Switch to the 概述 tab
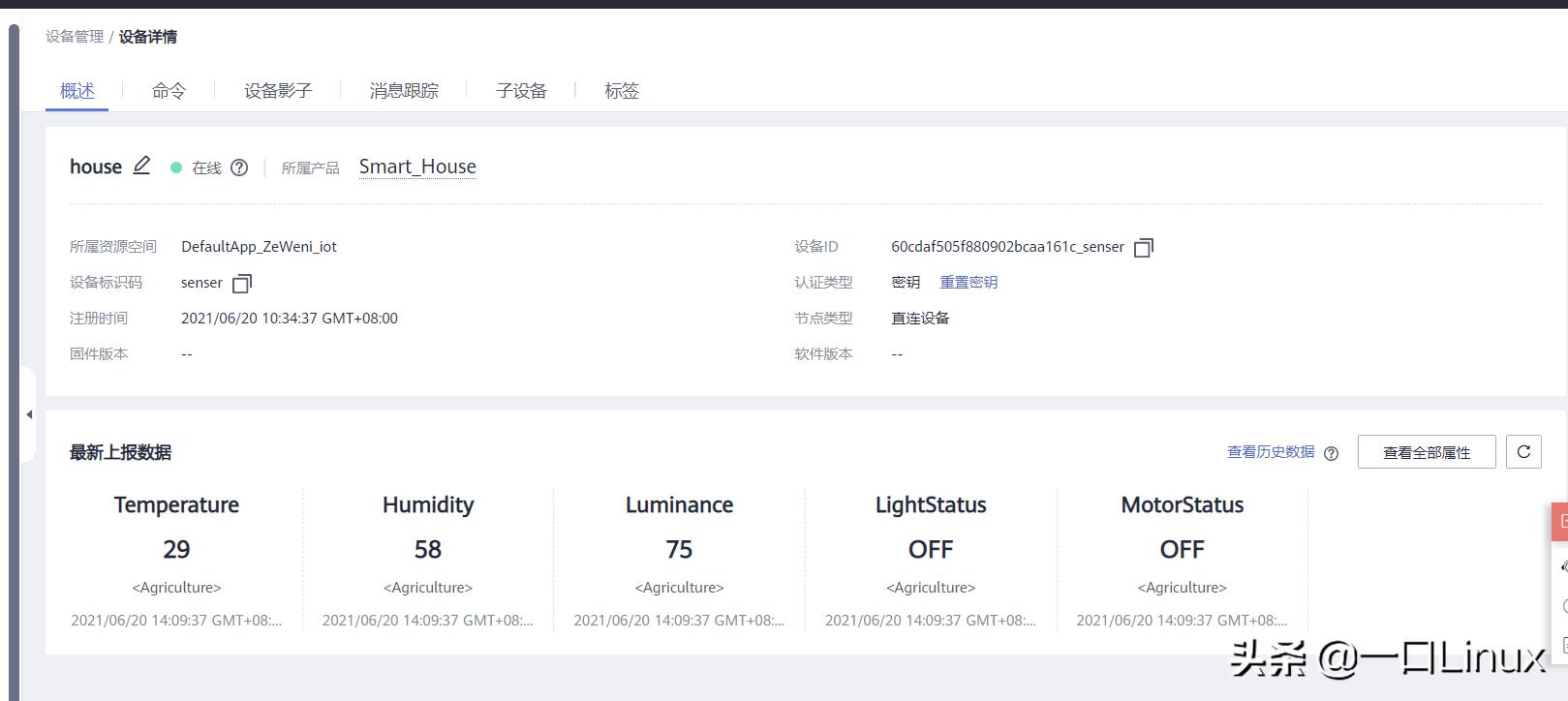 pyautogui.click(x=77, y=91)
